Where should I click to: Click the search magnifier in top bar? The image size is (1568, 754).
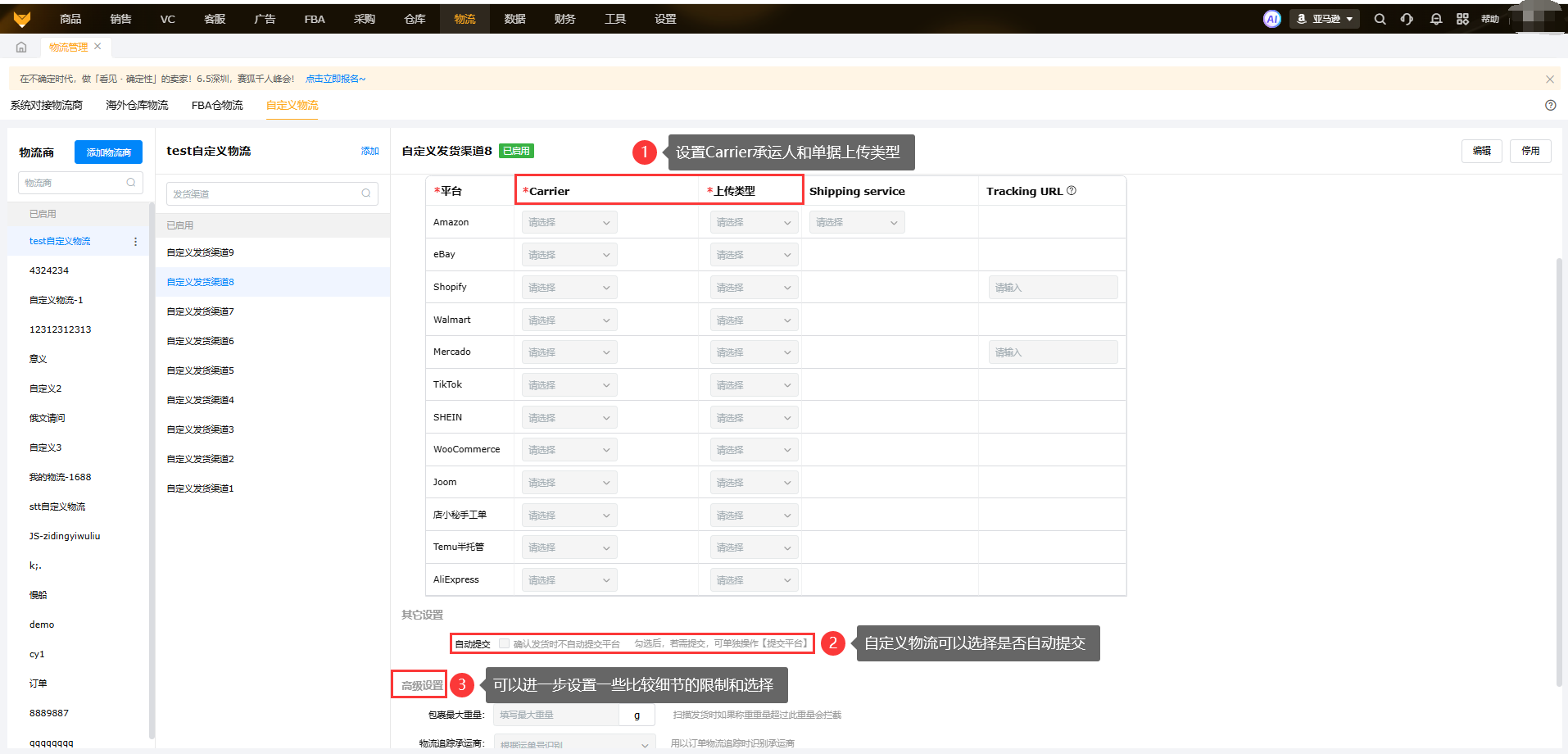1380,19
